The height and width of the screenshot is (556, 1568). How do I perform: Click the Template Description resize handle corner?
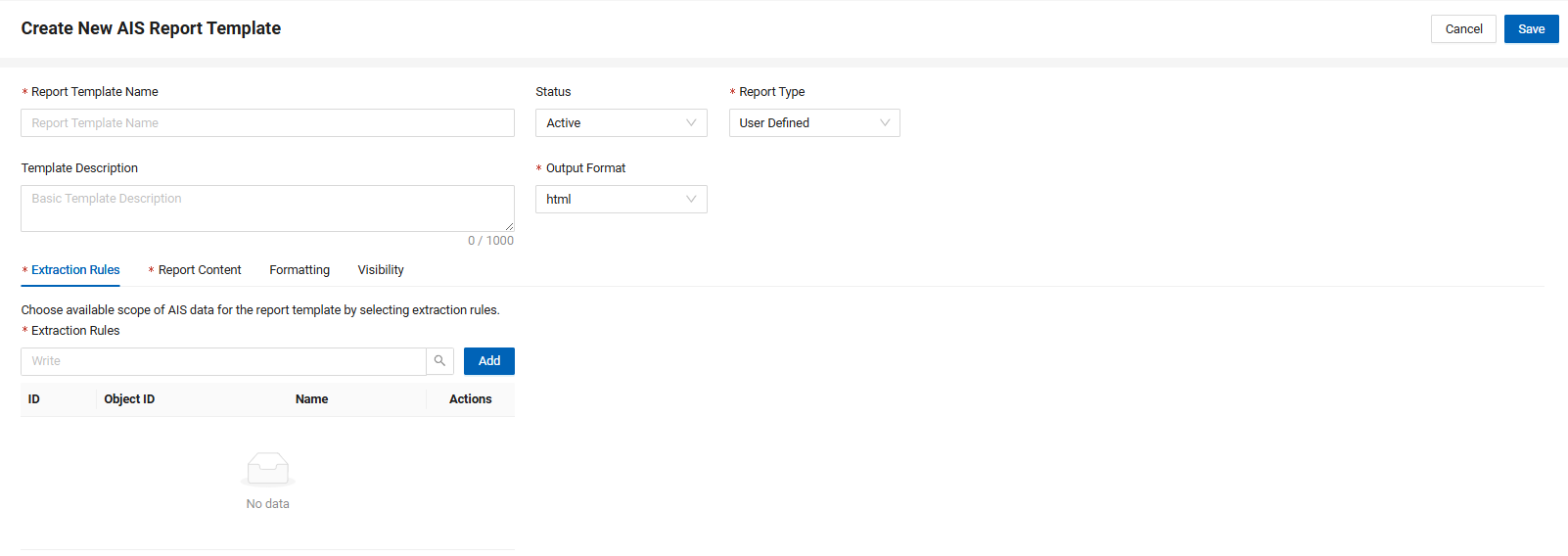pyautogui.click(x=509, y=226)
